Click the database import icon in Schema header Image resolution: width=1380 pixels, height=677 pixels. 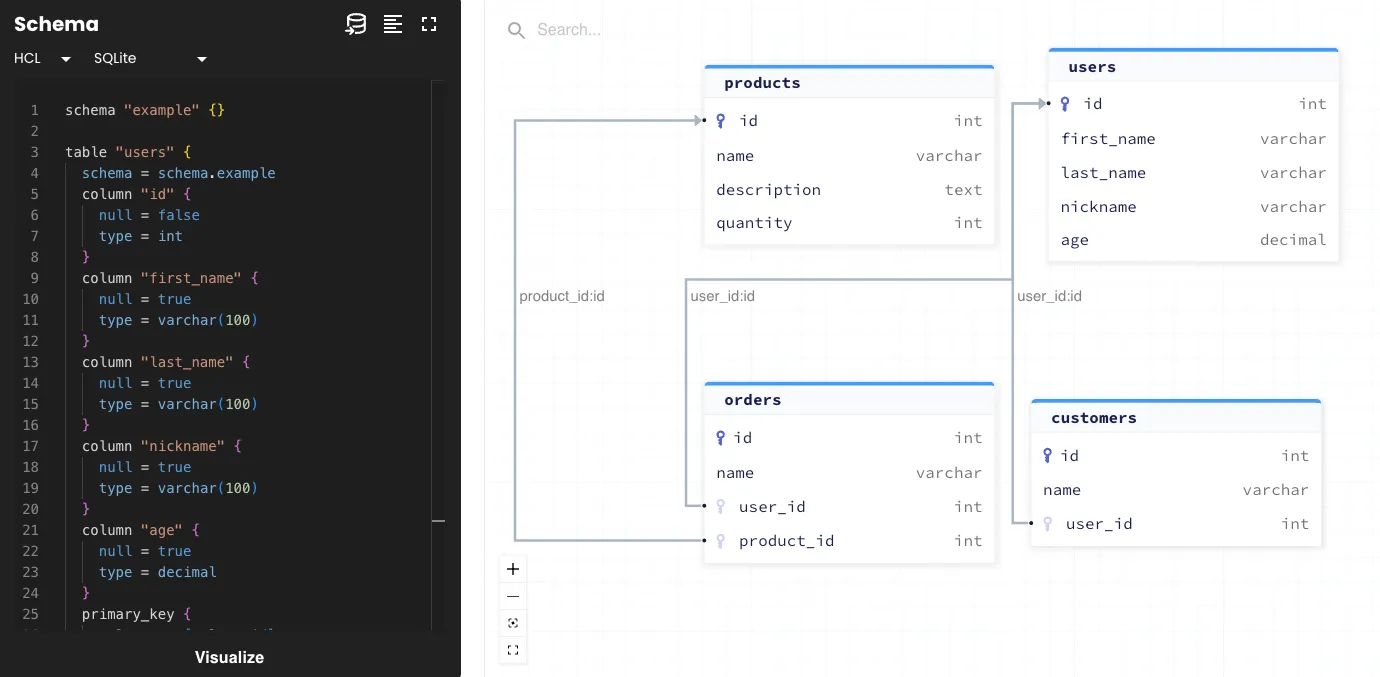(x=356, y=25)
